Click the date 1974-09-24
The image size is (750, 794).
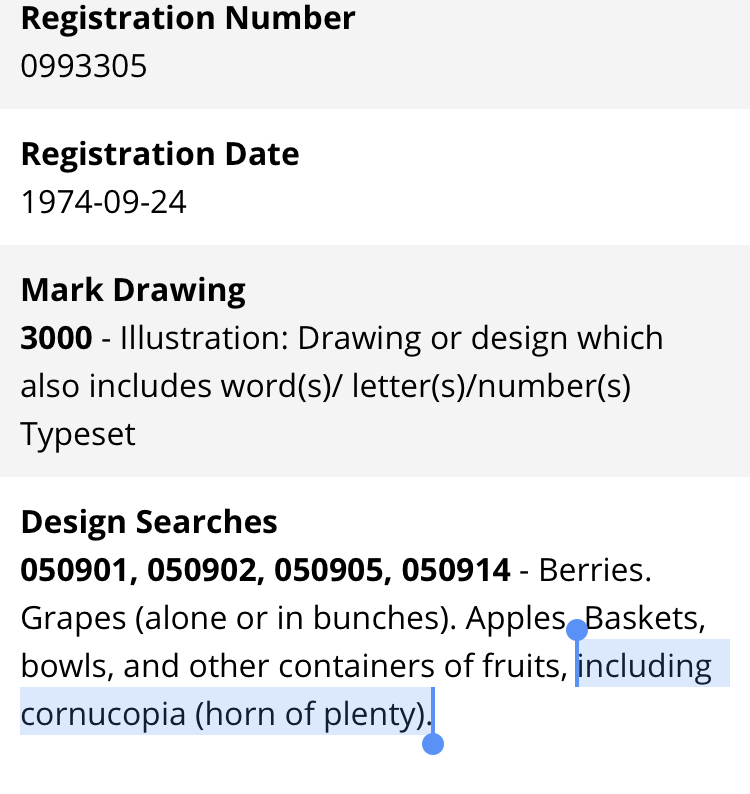click(x=104, y=202)
